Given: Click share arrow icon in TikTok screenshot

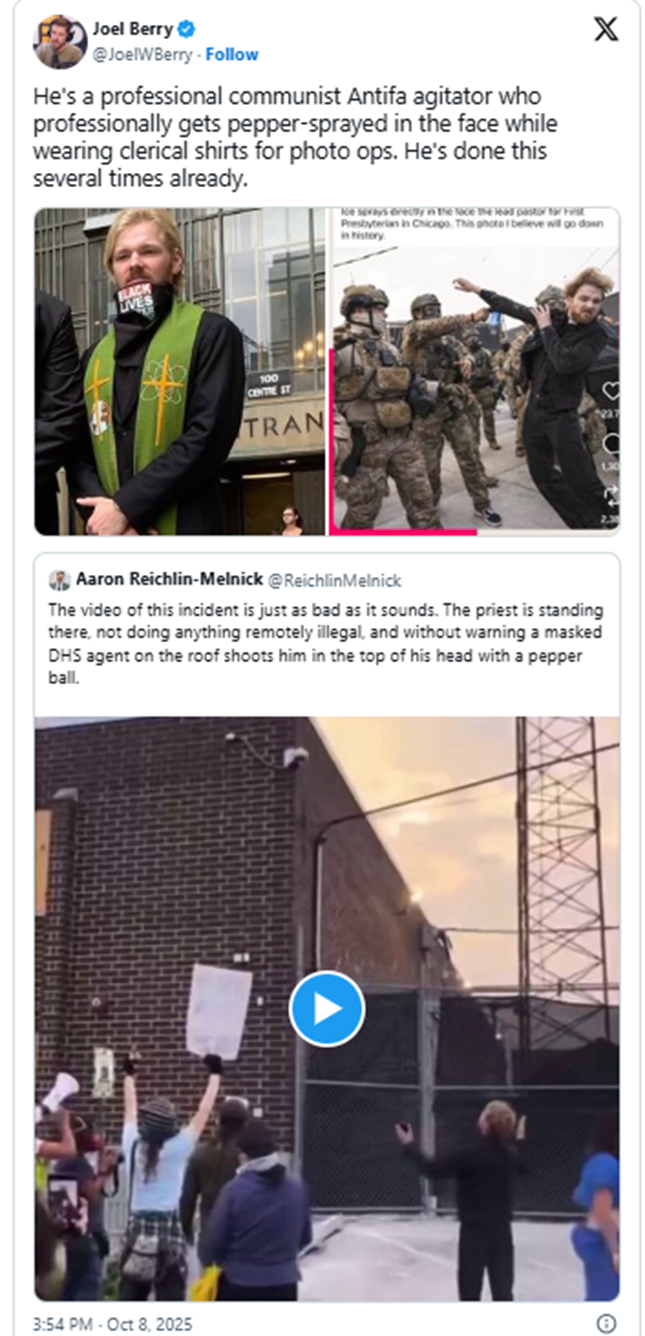Looking at the screenshot, I should pyautogui.click(x=611, y=494).
